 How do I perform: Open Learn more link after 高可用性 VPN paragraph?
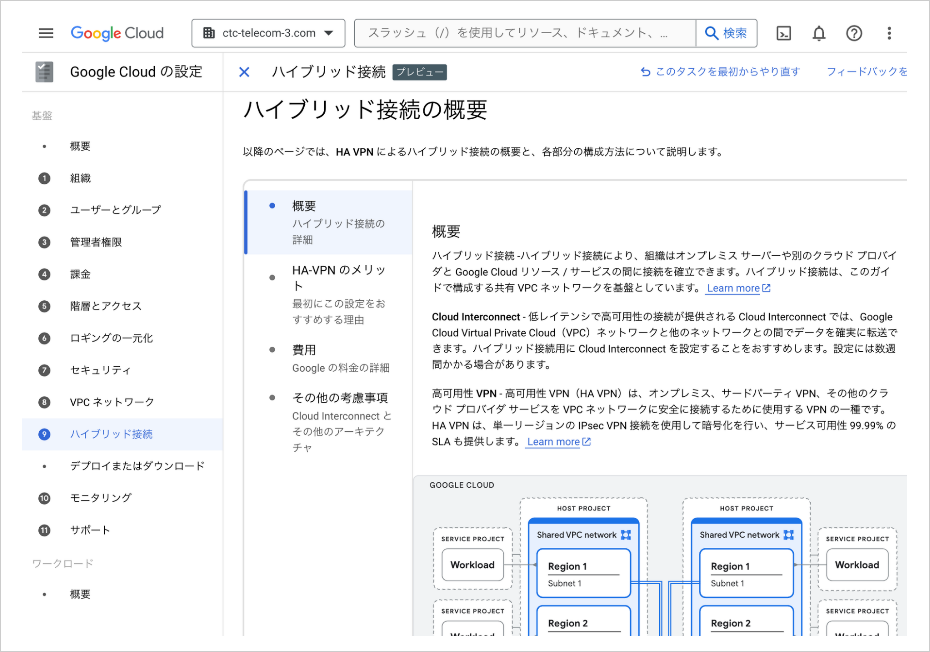tap(559, 442)
